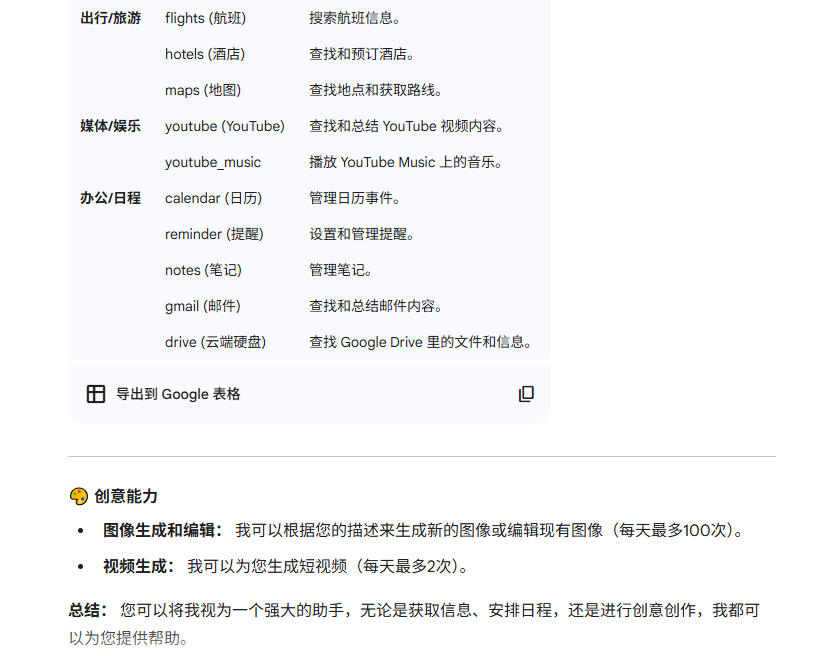Click the calendar (日历) entry
The width and height of the screenshot is (827, 656).
click(213, 198)
